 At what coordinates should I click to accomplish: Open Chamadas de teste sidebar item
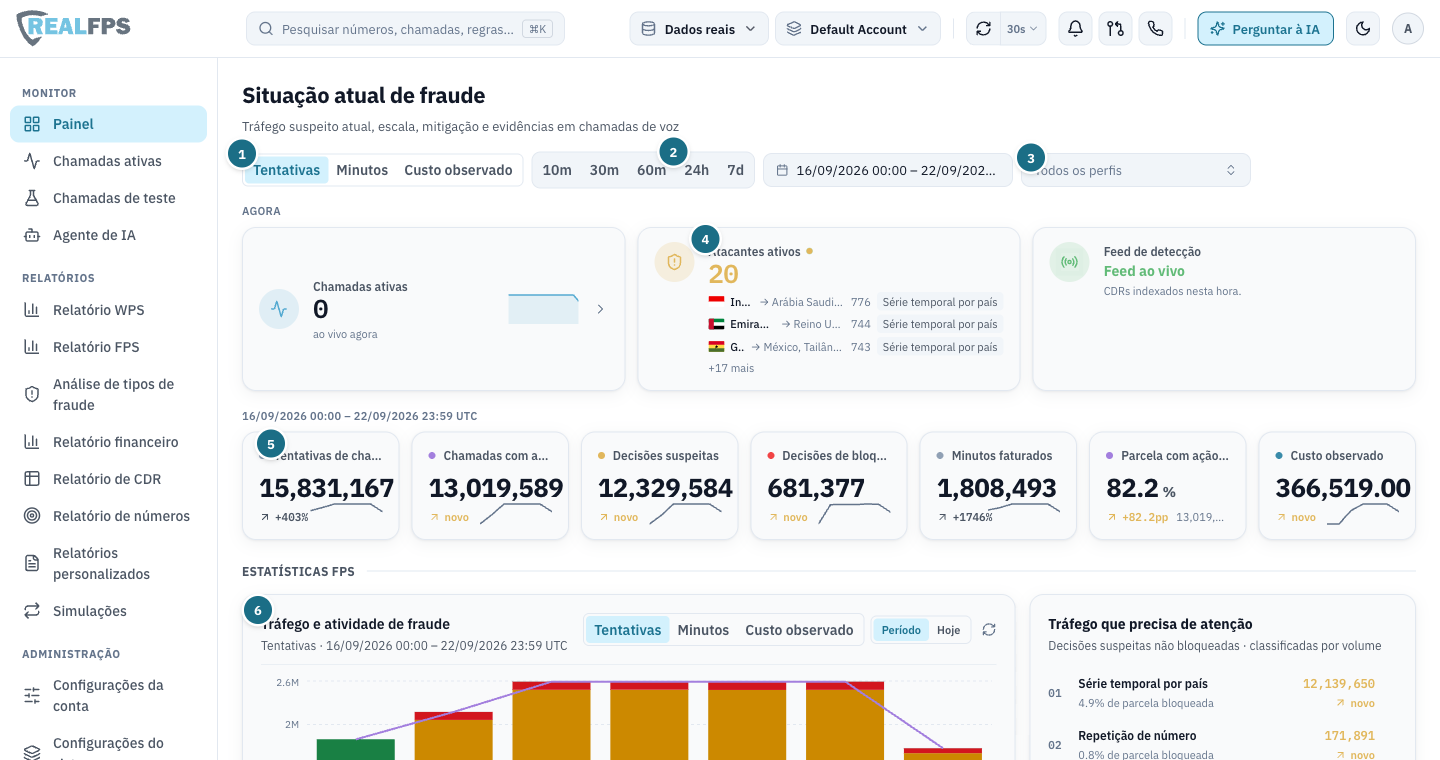108,198
